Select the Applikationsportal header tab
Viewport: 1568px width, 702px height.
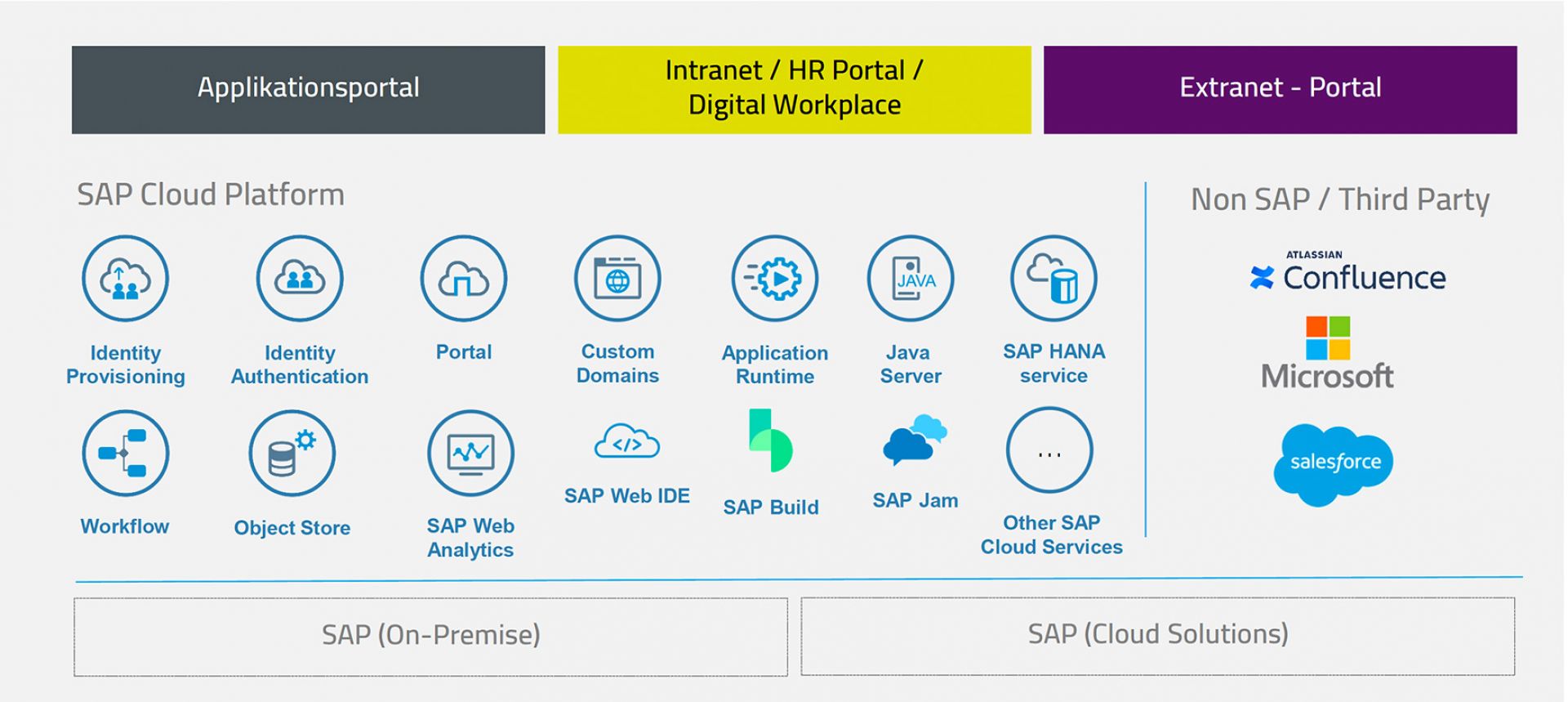(x=308, y=89)
